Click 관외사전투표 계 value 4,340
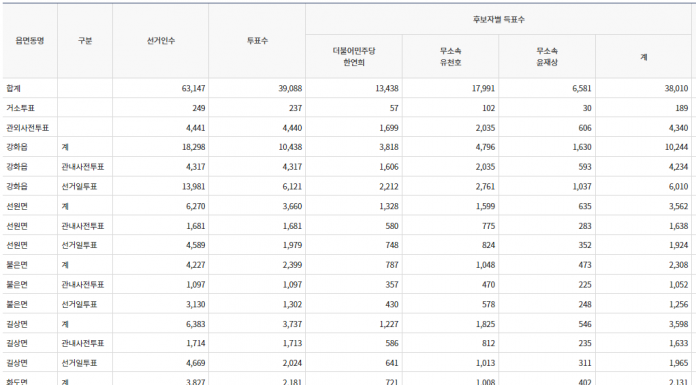Screen dimensions: 696x385 pos(679,128)
